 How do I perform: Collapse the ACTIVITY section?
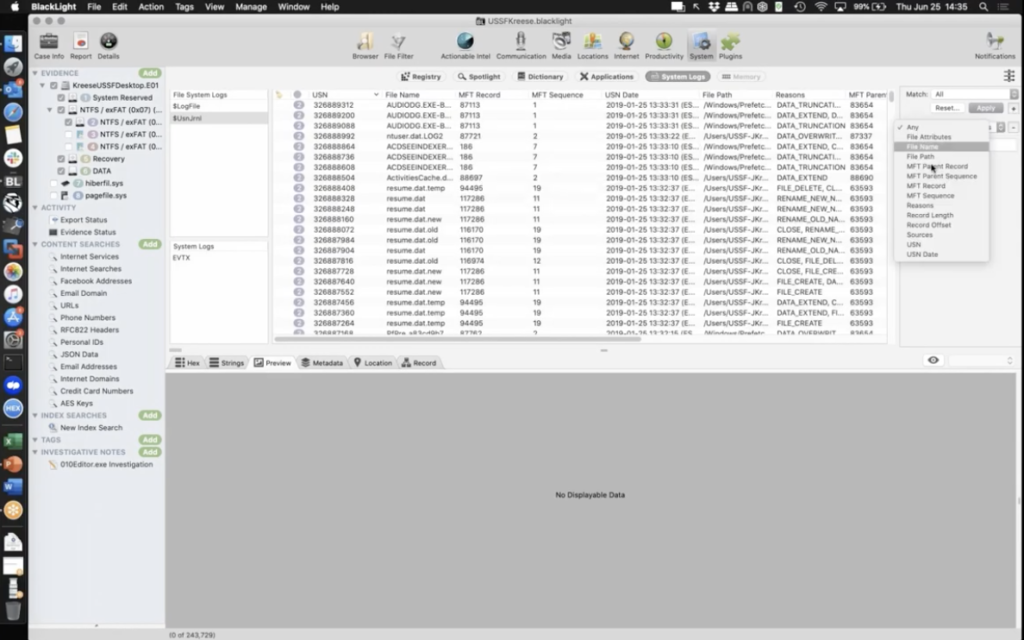(35, 208)
